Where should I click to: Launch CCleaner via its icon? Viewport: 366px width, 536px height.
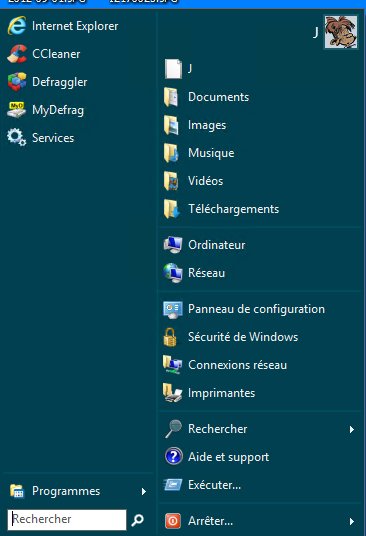click(17, 54)
